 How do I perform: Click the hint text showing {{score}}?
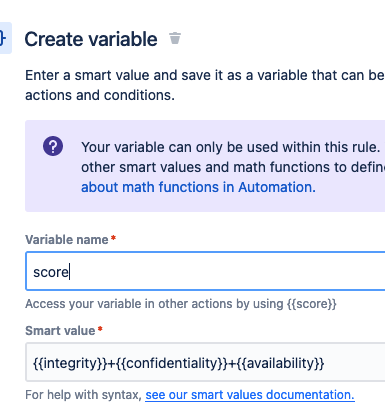point(181,304)
